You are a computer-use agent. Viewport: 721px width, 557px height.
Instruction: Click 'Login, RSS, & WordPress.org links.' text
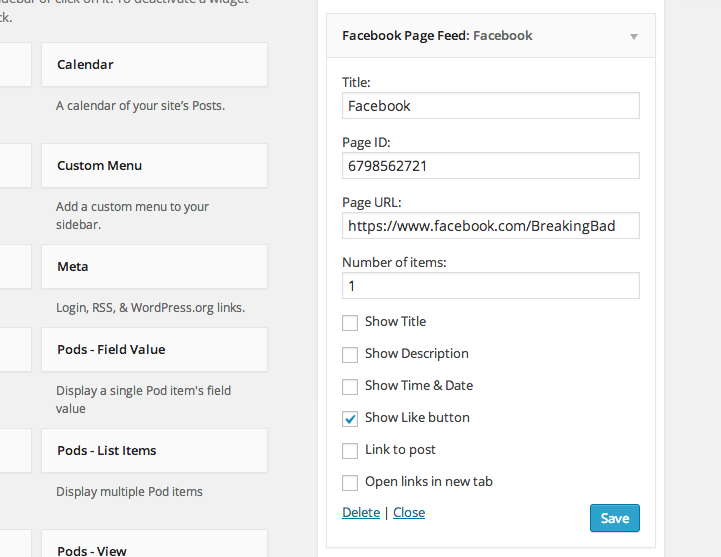(150, 308)
